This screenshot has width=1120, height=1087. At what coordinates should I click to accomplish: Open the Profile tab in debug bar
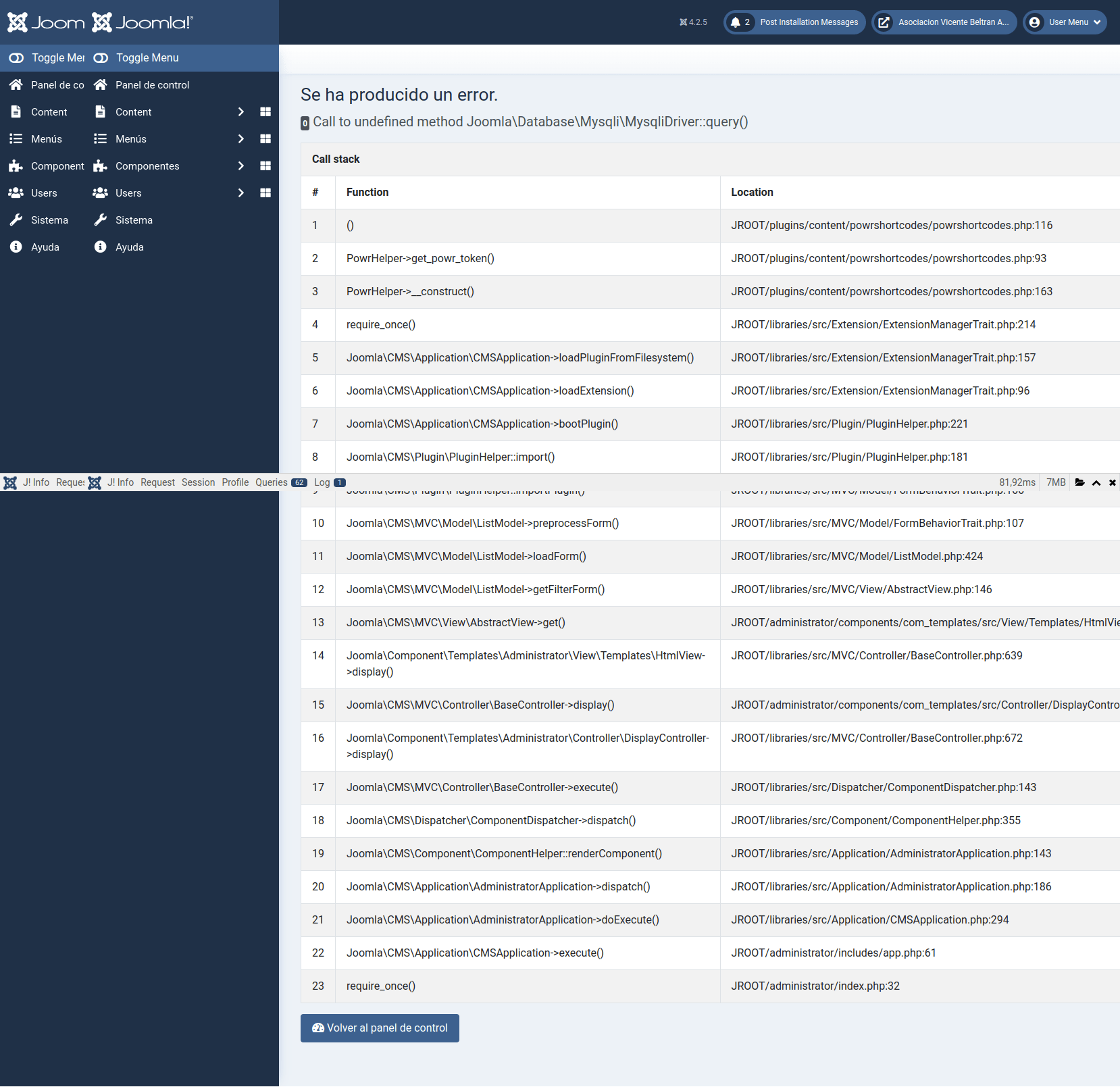click(x=235, y=482)
